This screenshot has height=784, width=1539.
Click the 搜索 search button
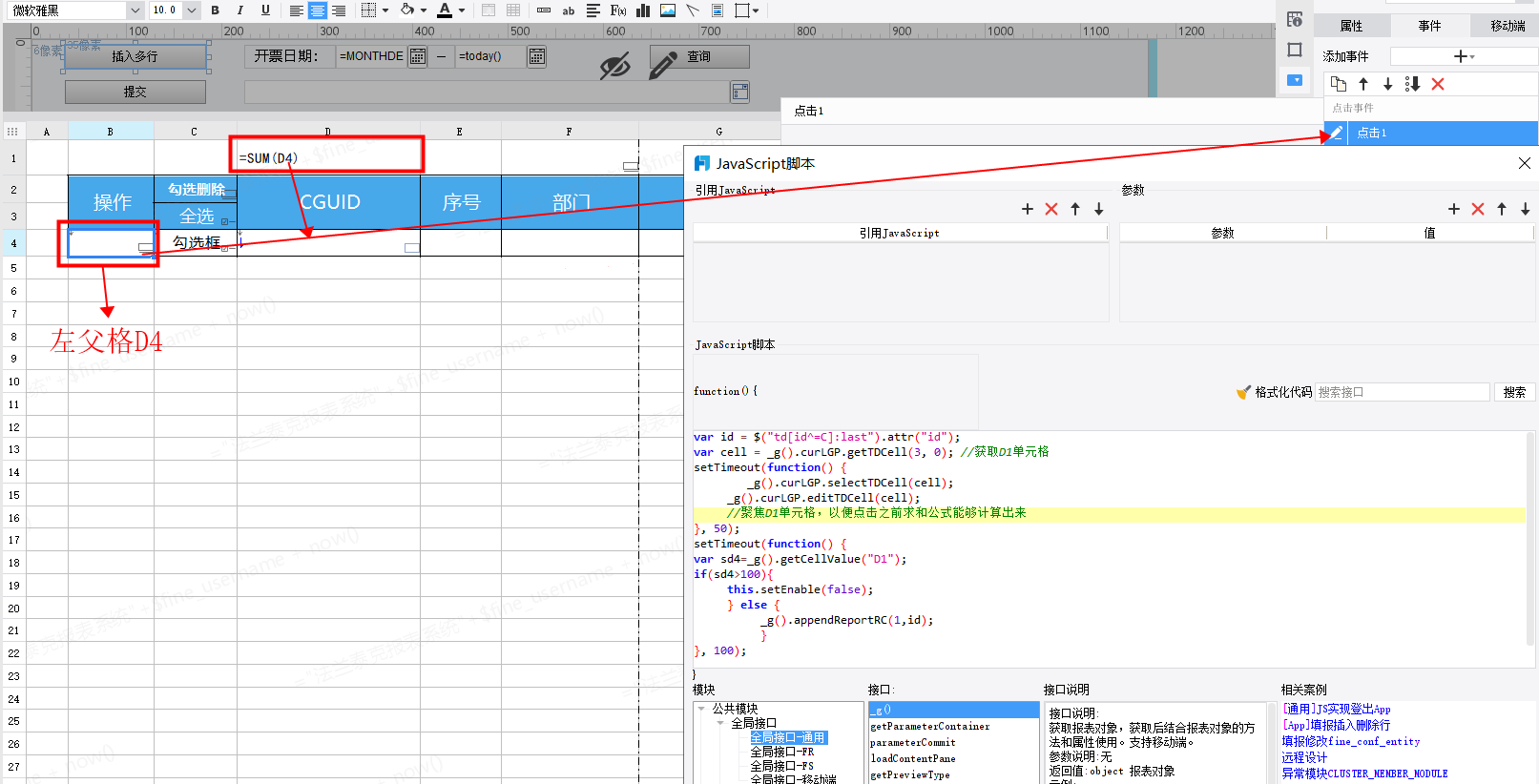click(1514, 392)
